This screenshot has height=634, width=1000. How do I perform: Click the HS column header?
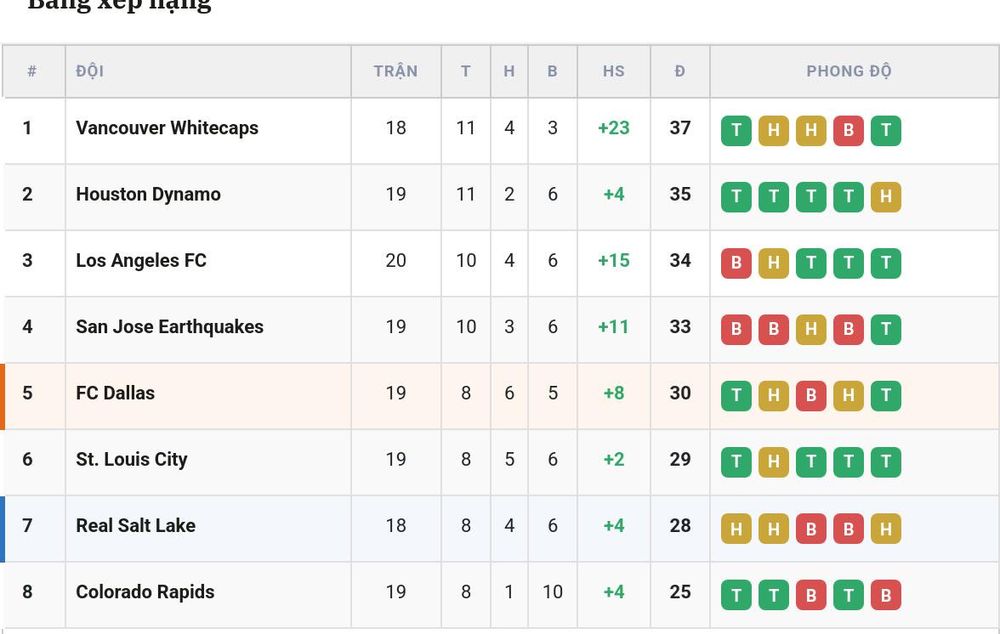tap(614, 71)
